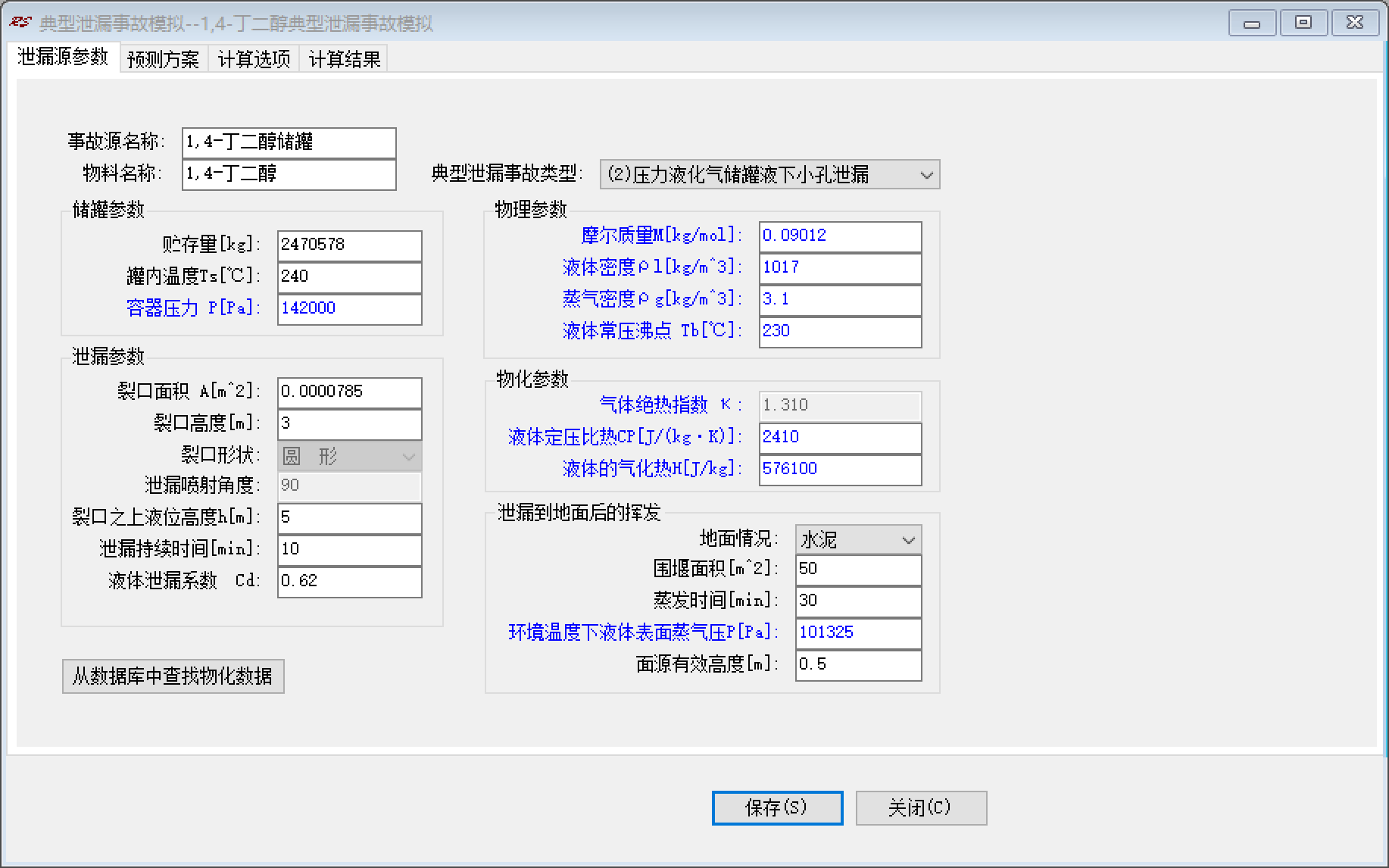Screen dimensions: 1389x868
Task: Click the 裂口面积 field showing 0.0000785
Action: pyautogui.click(x=350, y=392)
